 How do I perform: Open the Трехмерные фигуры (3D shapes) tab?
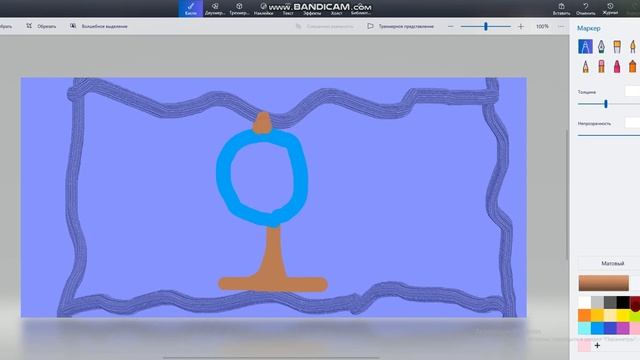(x=239, y=9)
